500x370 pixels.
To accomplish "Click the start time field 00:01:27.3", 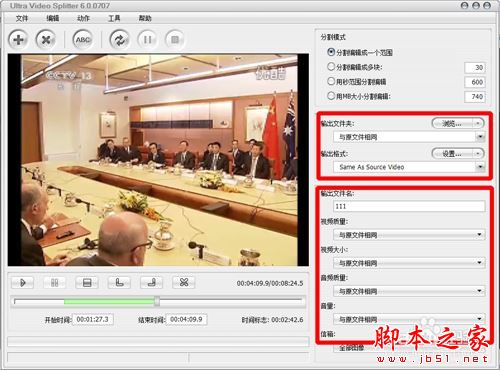I will [93, 319].
